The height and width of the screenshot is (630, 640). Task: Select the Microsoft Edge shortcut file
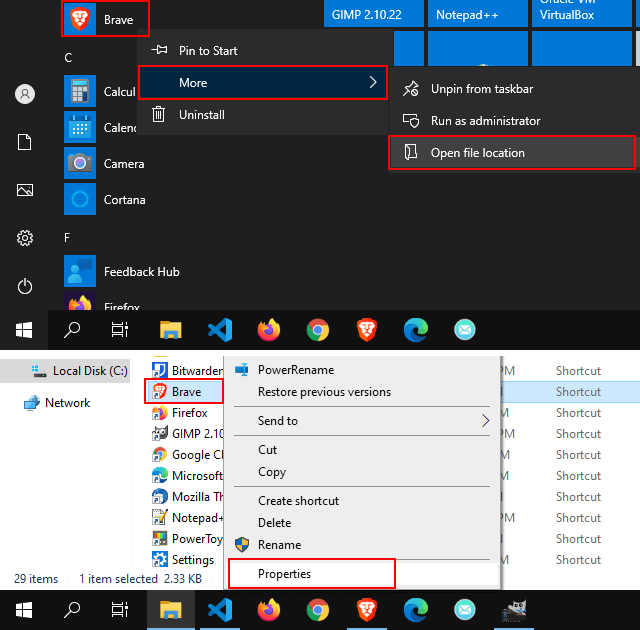(x=187, y=476)
